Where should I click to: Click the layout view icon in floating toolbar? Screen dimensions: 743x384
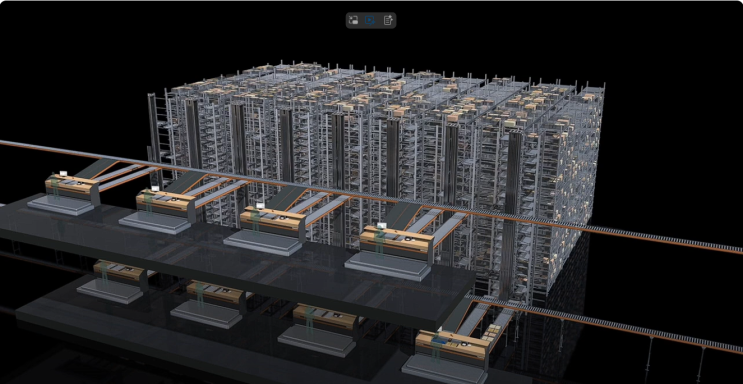(353, 20)
